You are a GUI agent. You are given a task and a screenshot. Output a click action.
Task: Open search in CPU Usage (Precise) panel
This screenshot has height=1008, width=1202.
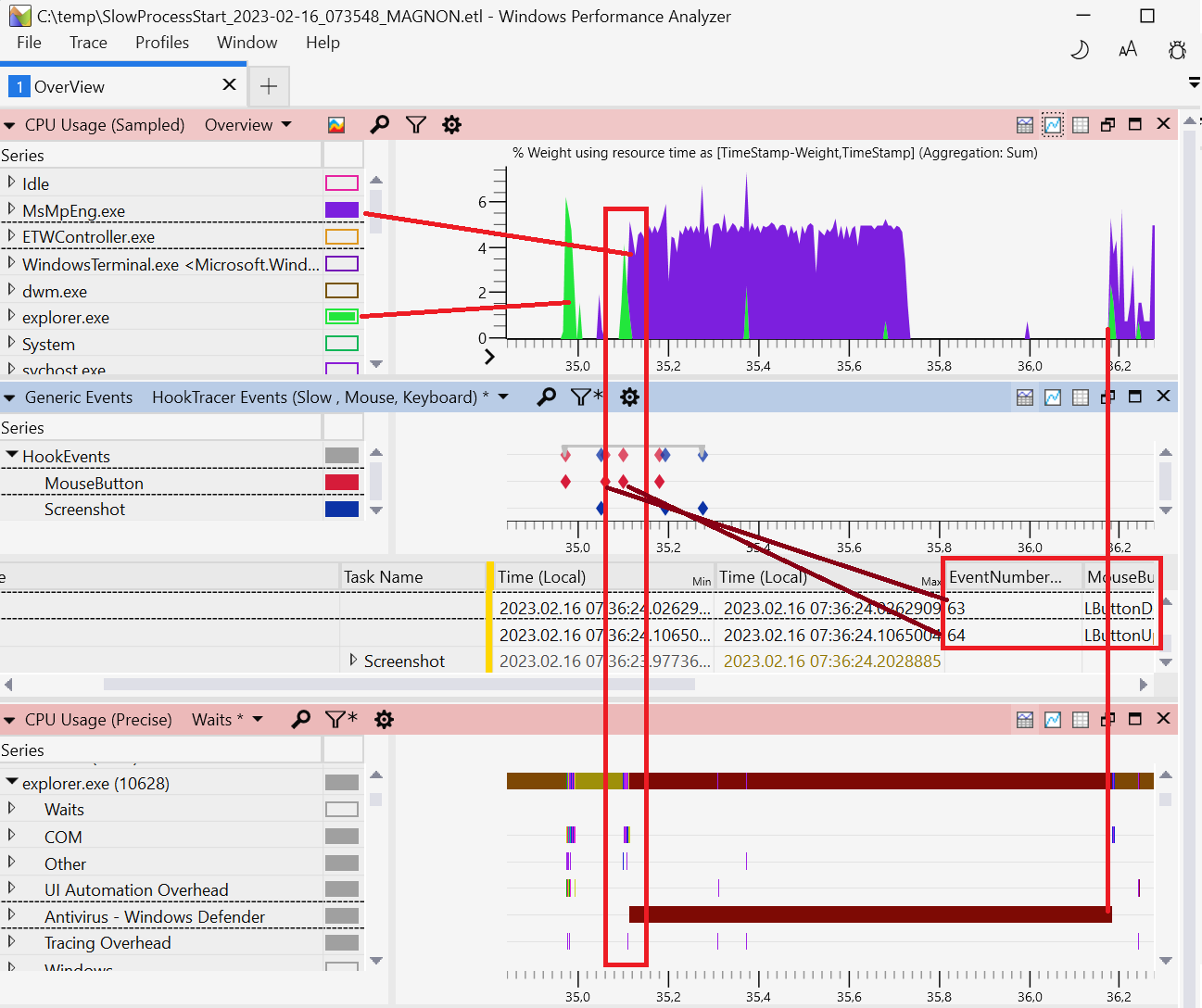[x=301, y=720]
